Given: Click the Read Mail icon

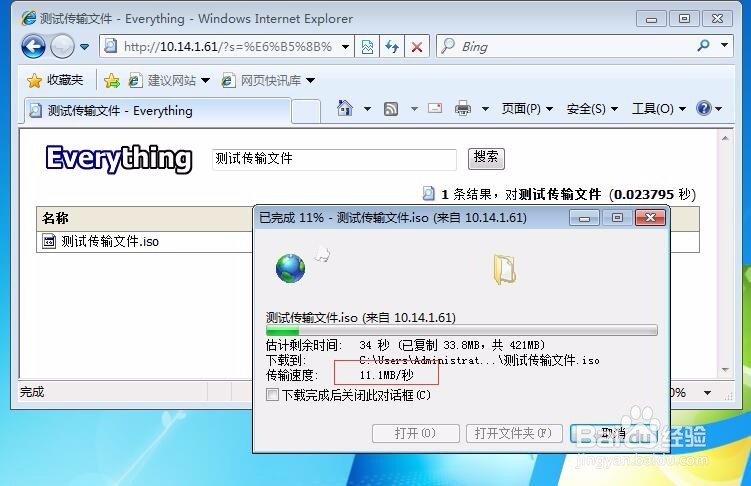Looking at the screenshot, I should (x=435, y=108).
